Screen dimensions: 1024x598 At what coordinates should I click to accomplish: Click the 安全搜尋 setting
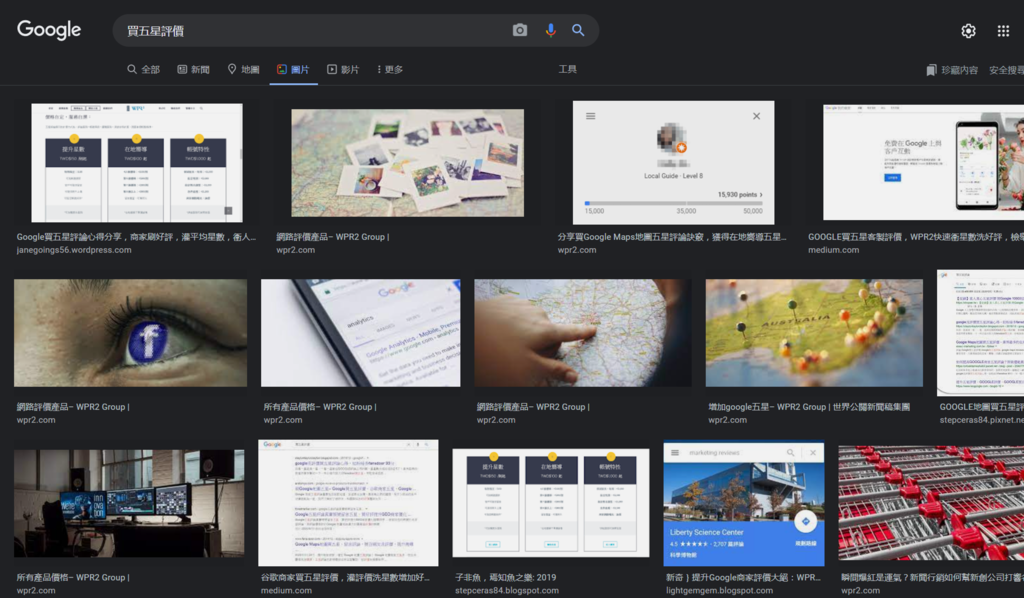click(x=1006, y=70)
